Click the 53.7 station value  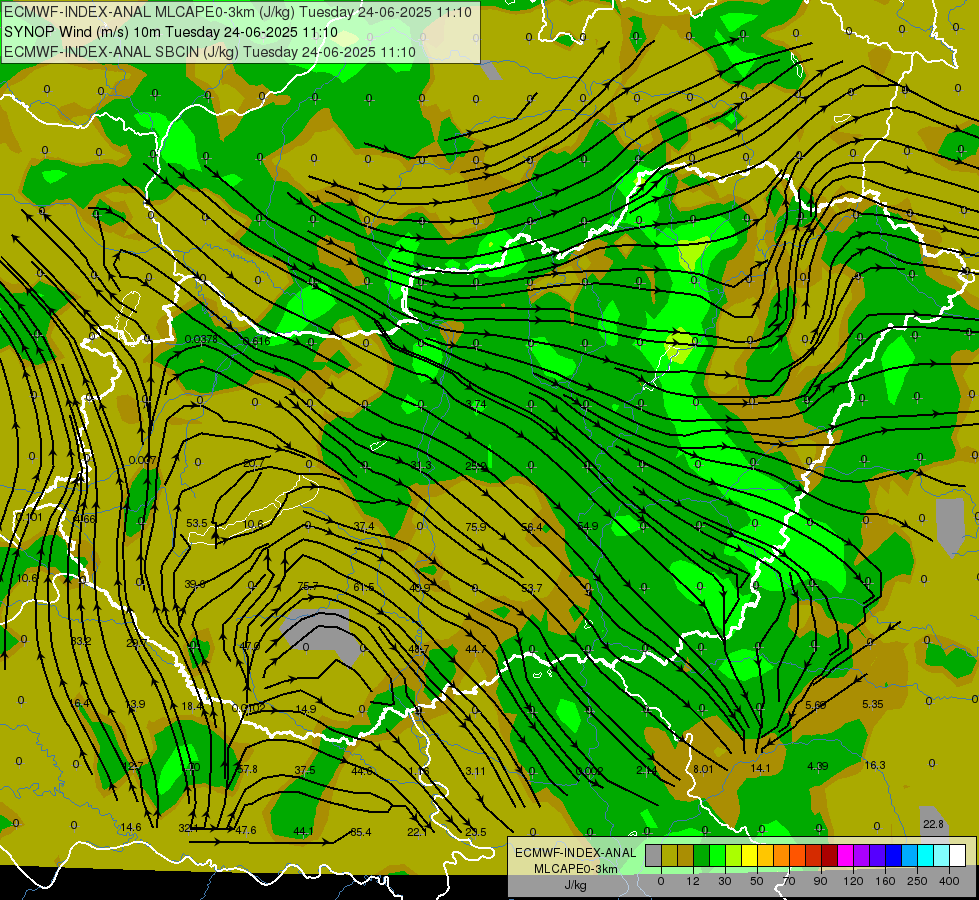coord(532,588)
